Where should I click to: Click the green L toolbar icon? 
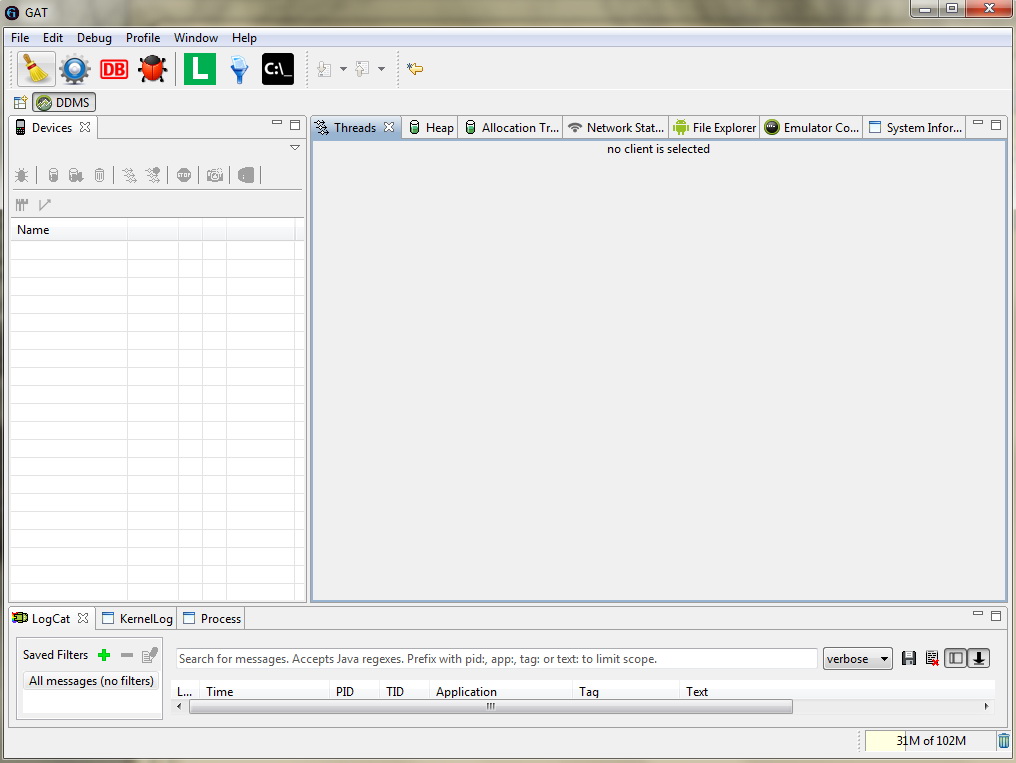200,69
